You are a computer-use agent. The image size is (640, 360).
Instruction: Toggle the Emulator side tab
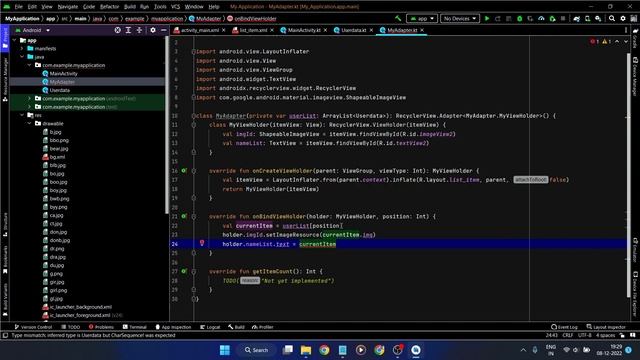click(x=635, y=250)
